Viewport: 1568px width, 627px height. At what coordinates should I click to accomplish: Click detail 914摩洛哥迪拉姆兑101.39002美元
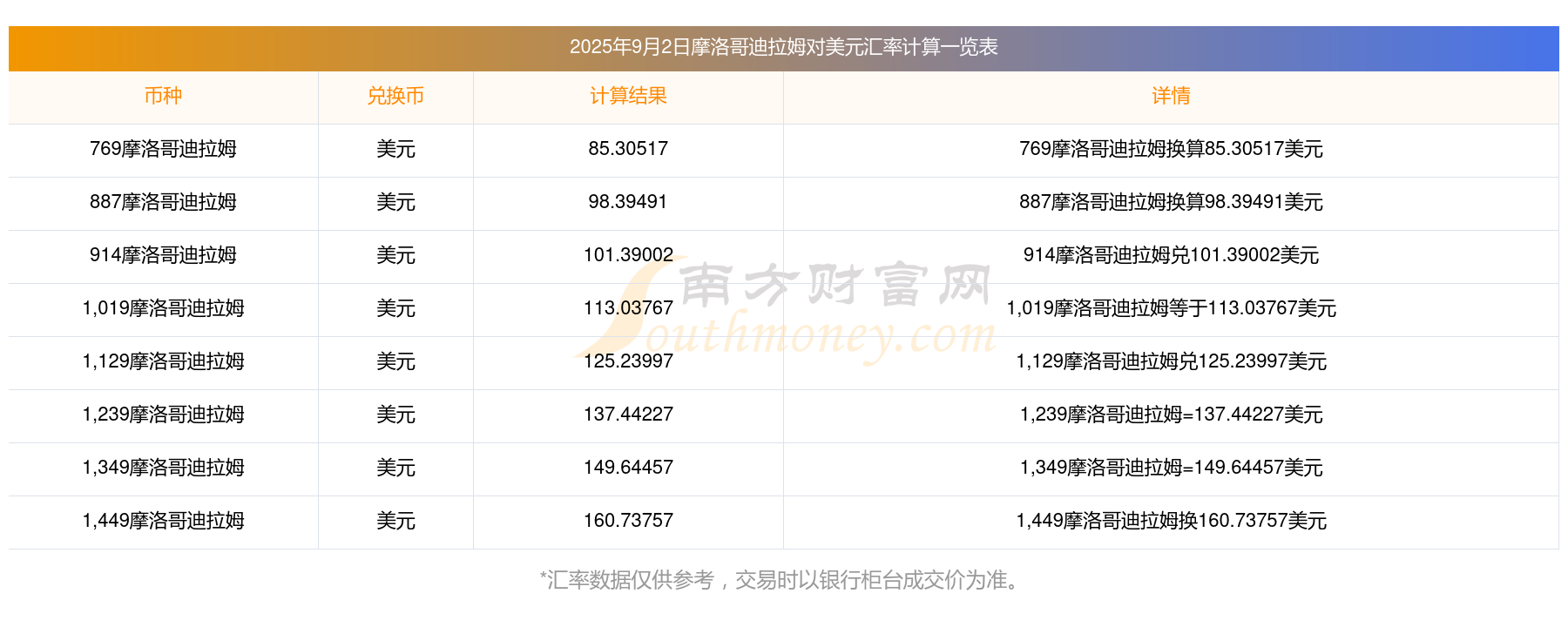click(1171, 255)
